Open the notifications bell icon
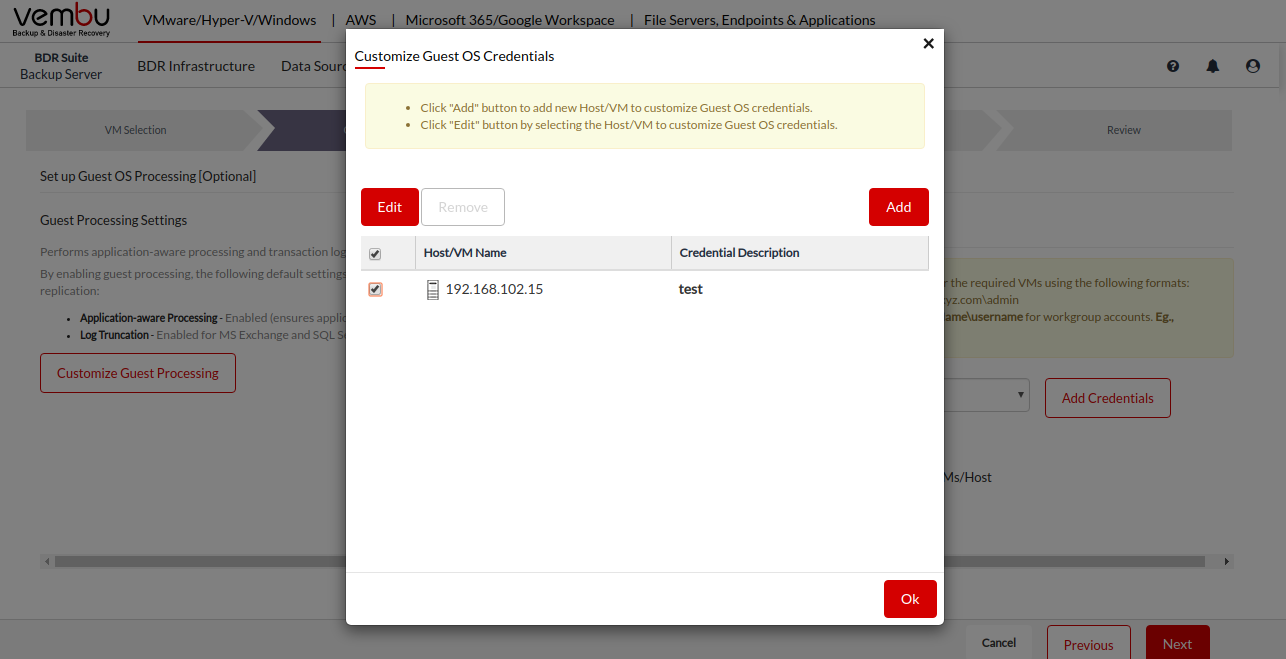The width and height of the screenshot is (1286, 659). (x=1213, y=66)
